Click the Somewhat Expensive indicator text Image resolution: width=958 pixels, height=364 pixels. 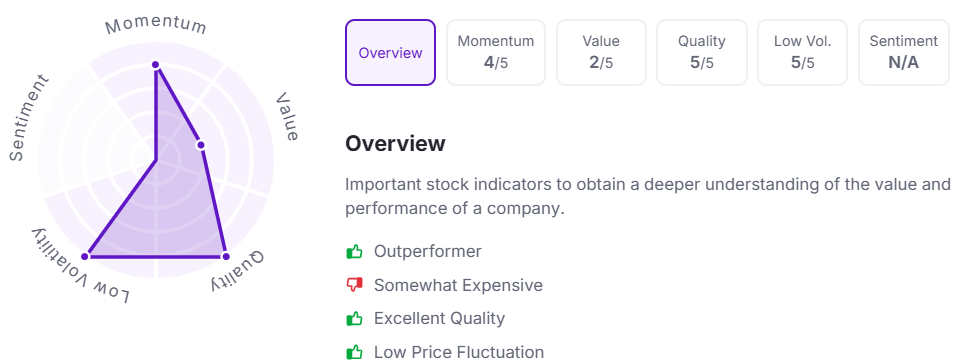pos(458,285)
